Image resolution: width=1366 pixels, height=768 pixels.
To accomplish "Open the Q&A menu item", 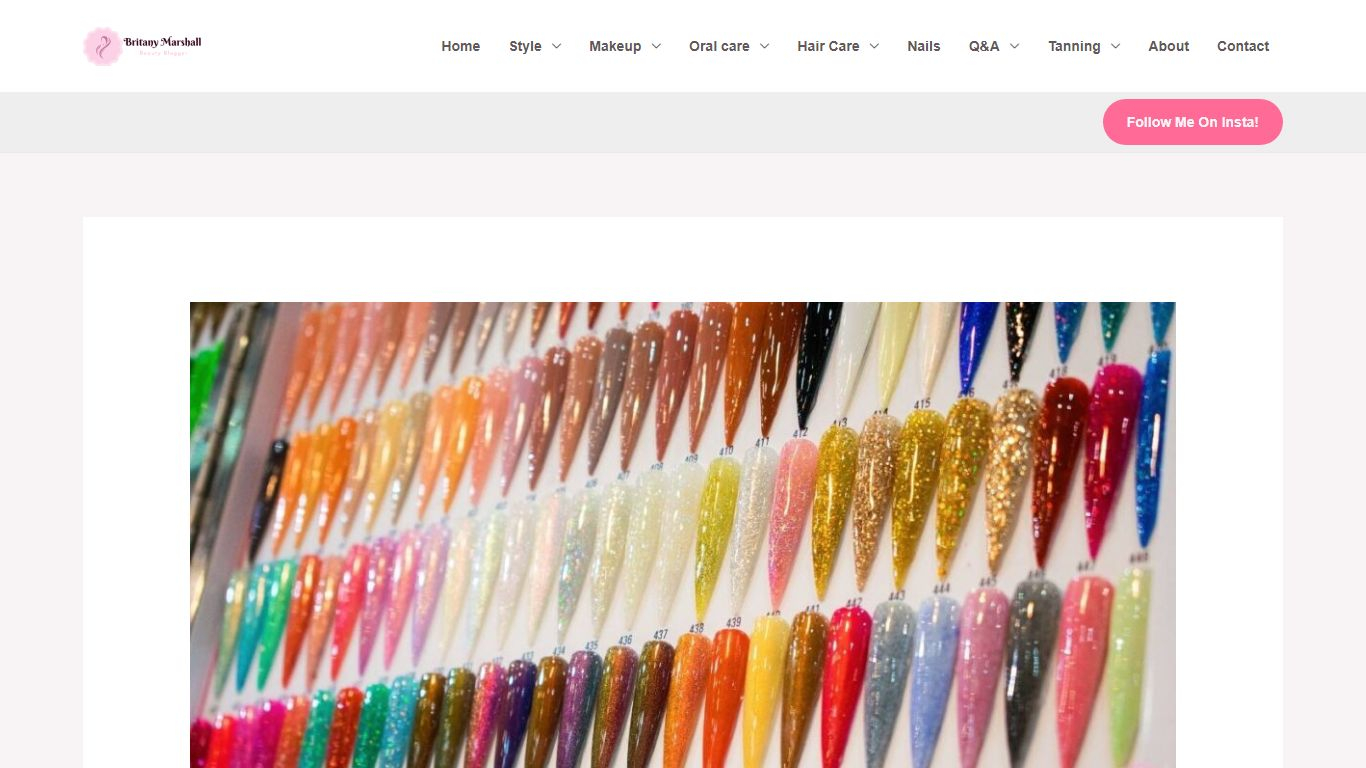I will (x=984, y=46).
